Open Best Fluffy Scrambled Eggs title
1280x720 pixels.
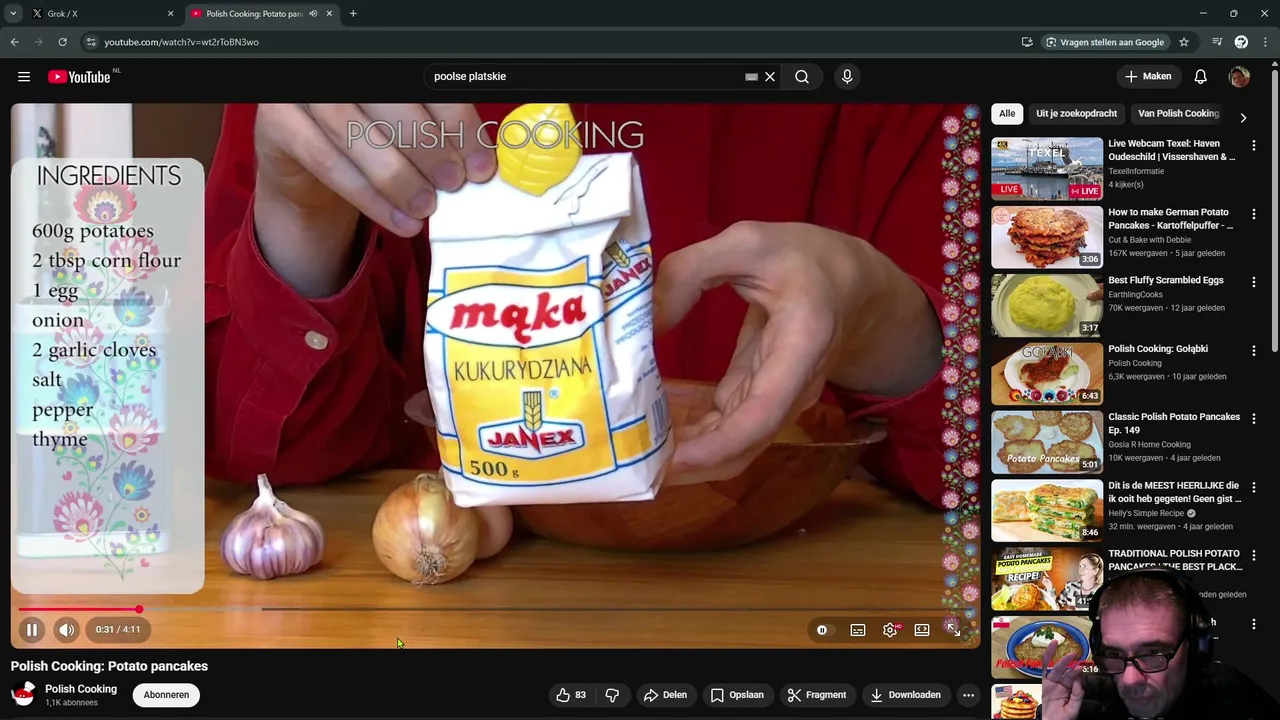[1166, 281]
